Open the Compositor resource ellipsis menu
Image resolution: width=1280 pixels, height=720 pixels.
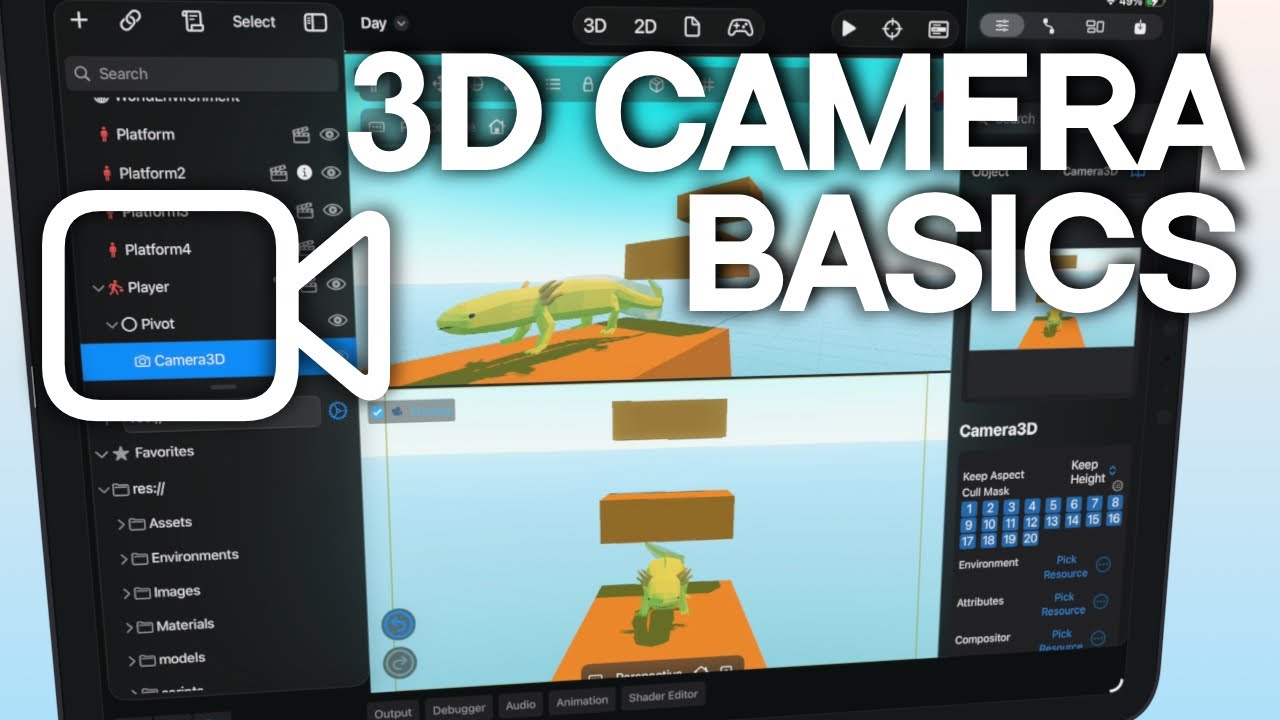(x=1097, y=637)
